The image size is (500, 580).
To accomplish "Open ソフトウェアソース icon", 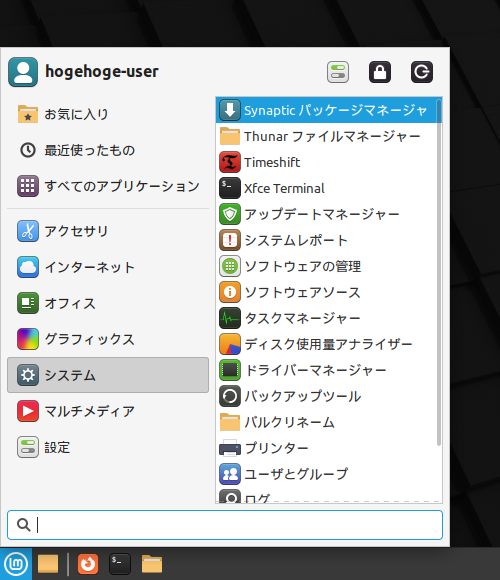I will click(x=230, y=292).
